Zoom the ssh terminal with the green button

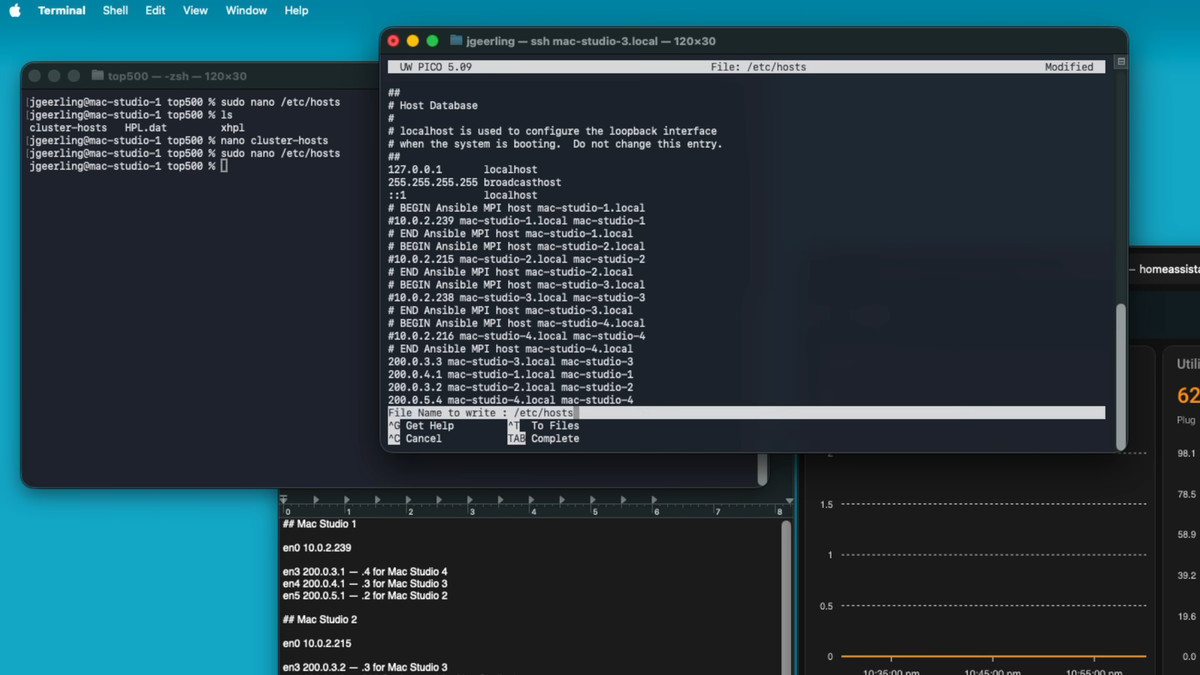coord(432,41)
